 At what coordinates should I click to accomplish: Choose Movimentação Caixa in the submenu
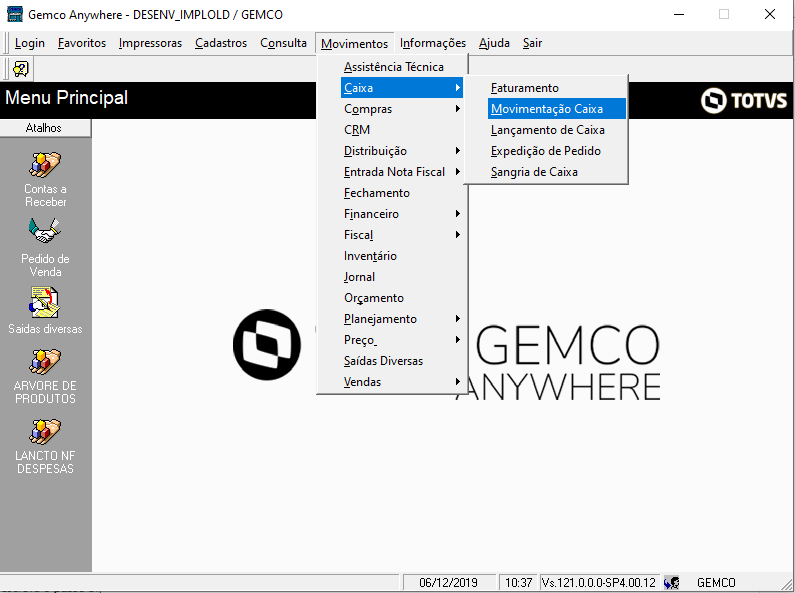pyautogui.click(x=557, y=109)
